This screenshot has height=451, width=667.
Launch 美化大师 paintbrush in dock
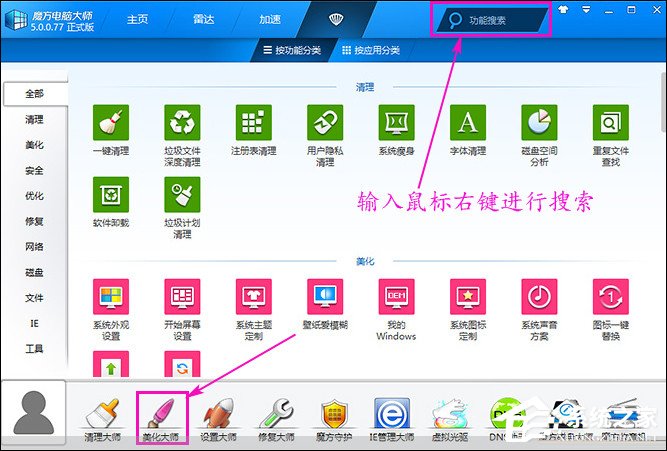click(x=161, y=419)
